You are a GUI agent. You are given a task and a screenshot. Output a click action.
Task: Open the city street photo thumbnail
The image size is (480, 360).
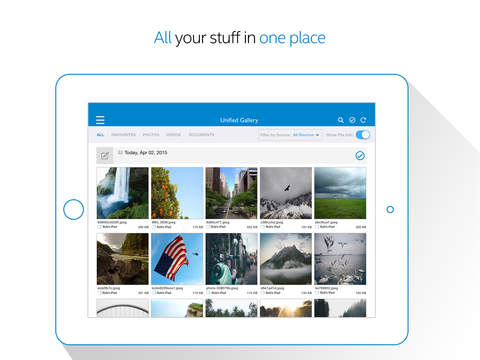click(x=231, y=193)
